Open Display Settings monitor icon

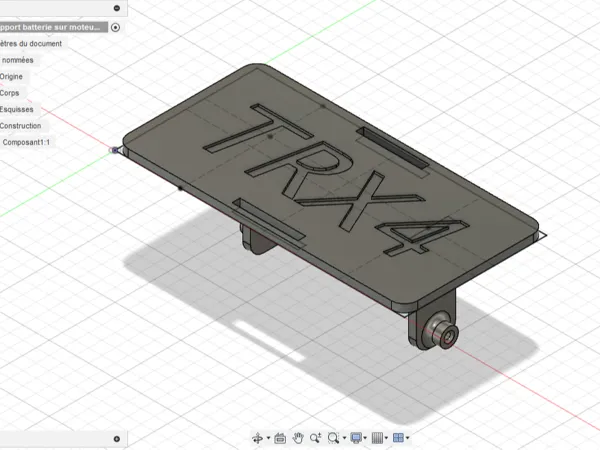356,438
